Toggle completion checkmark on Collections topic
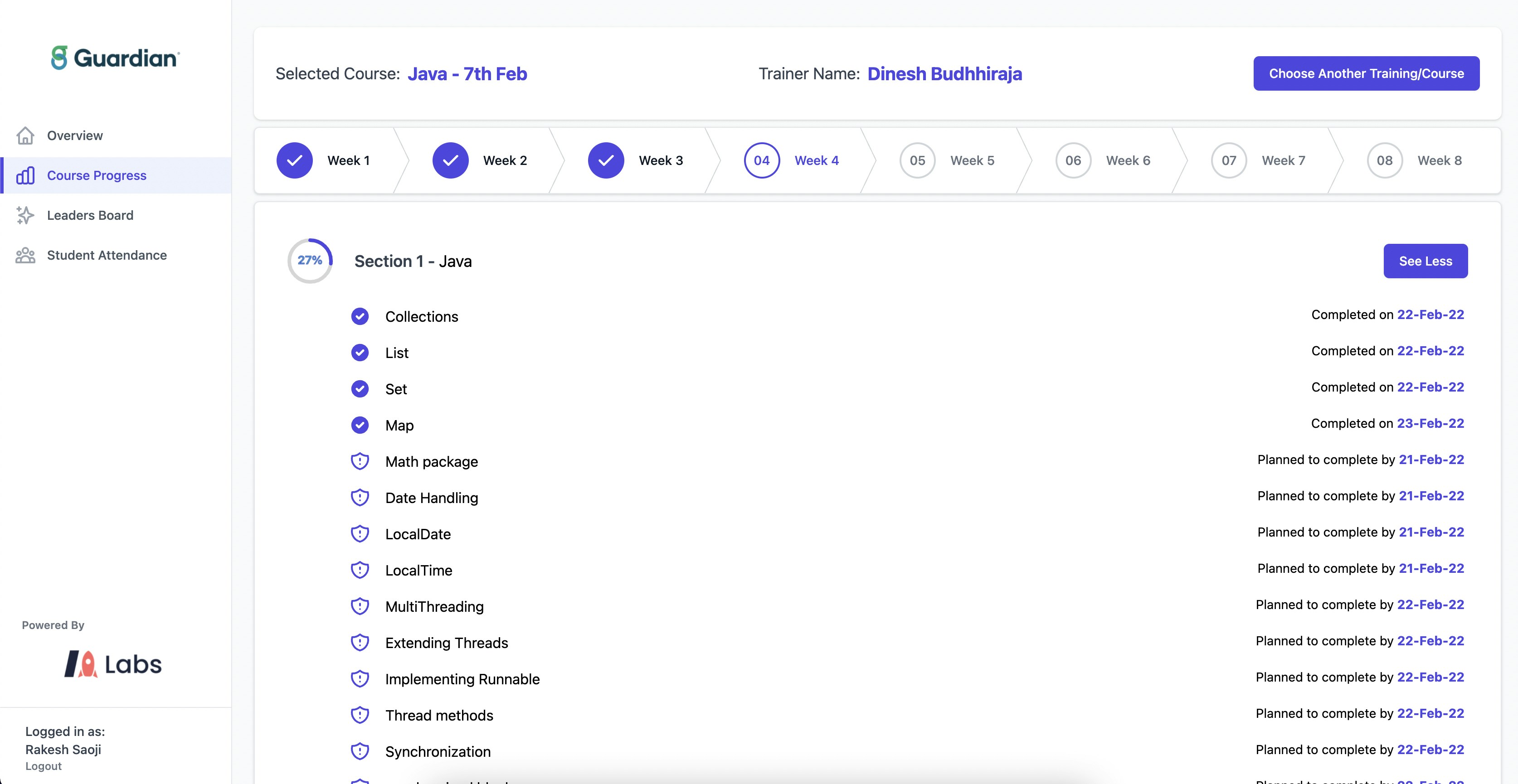 pyautogui.click(x=360, y=316)
